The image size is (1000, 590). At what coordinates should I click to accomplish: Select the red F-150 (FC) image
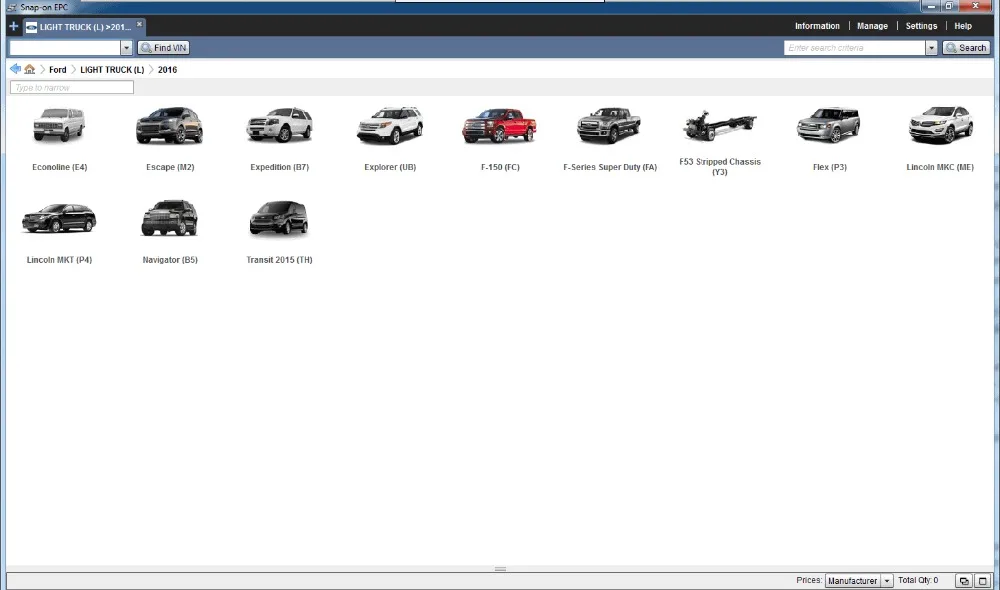(499, 125)
